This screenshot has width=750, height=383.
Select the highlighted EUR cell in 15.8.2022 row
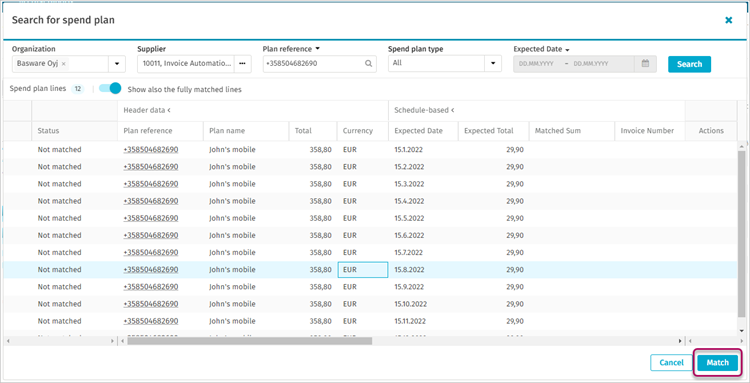(x=363, y=270)
